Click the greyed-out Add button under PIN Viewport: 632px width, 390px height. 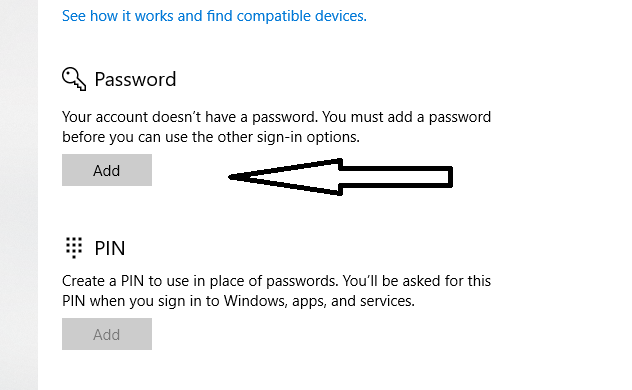click(107, 334)
